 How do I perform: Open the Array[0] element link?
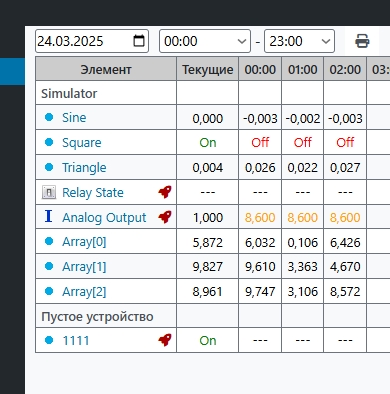pos(84,242)
